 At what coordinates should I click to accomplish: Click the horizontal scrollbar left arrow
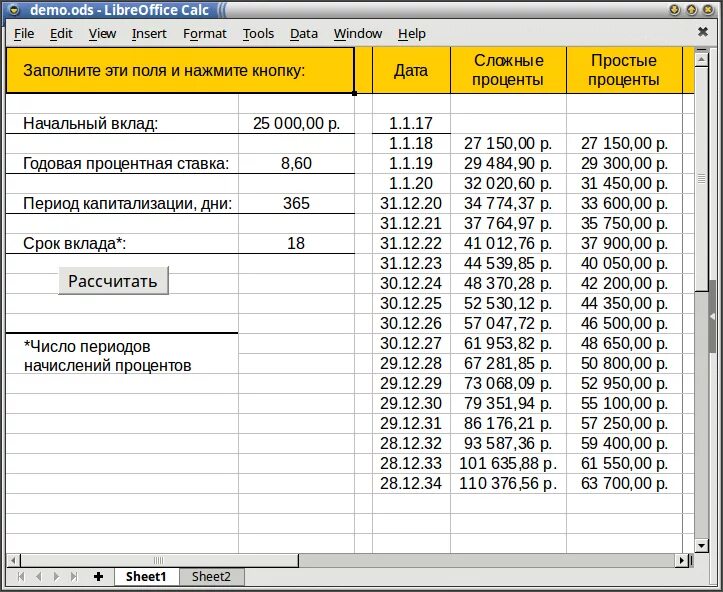13,561
